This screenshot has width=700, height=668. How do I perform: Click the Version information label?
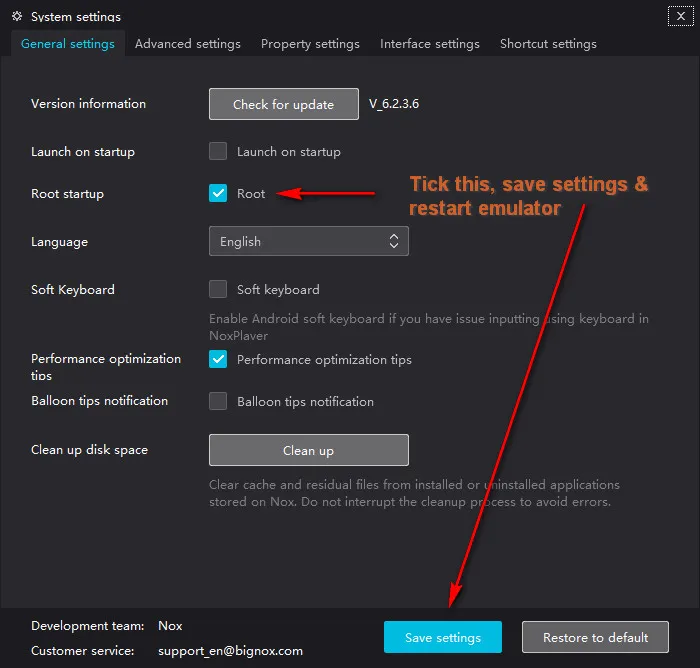[88, 104]
